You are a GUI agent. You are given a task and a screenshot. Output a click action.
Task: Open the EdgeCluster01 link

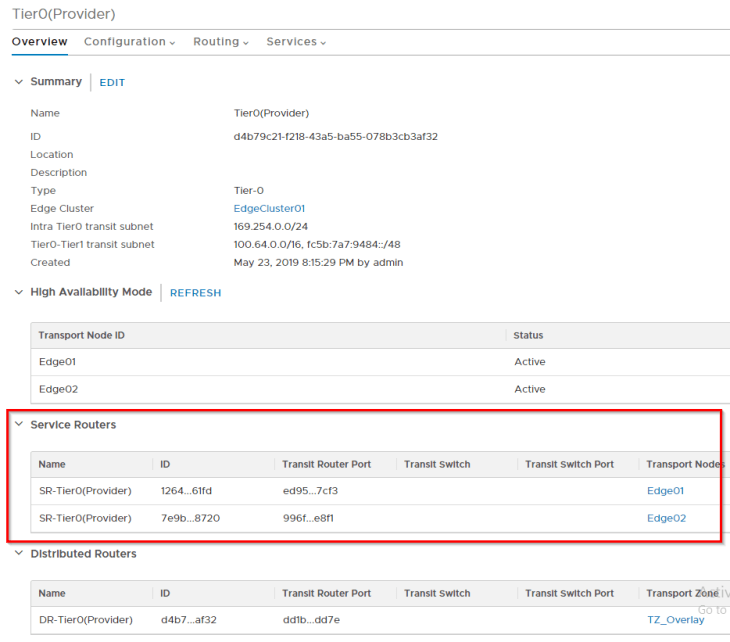(x=269, y=209)
